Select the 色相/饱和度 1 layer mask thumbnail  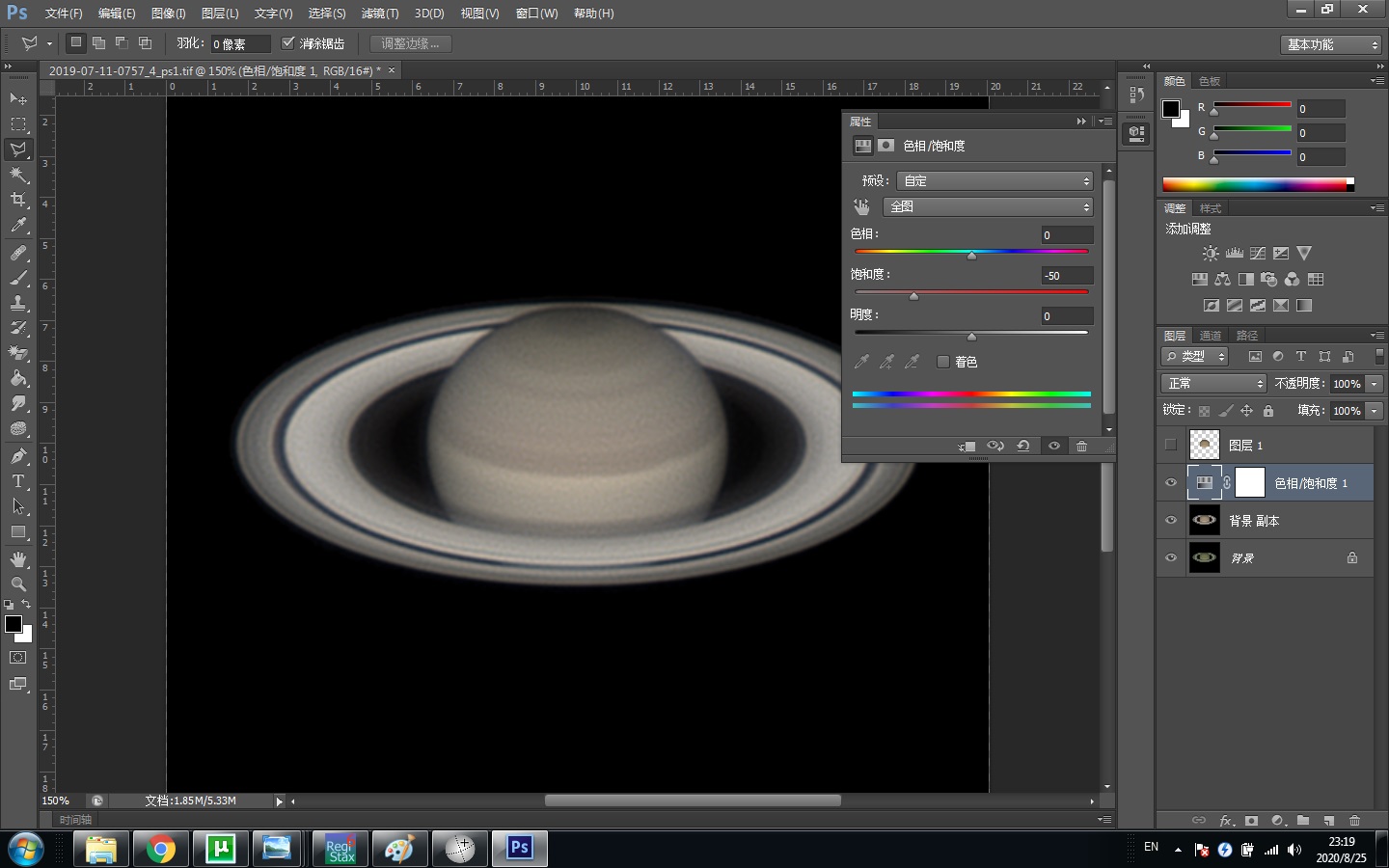coord(1250,482)
